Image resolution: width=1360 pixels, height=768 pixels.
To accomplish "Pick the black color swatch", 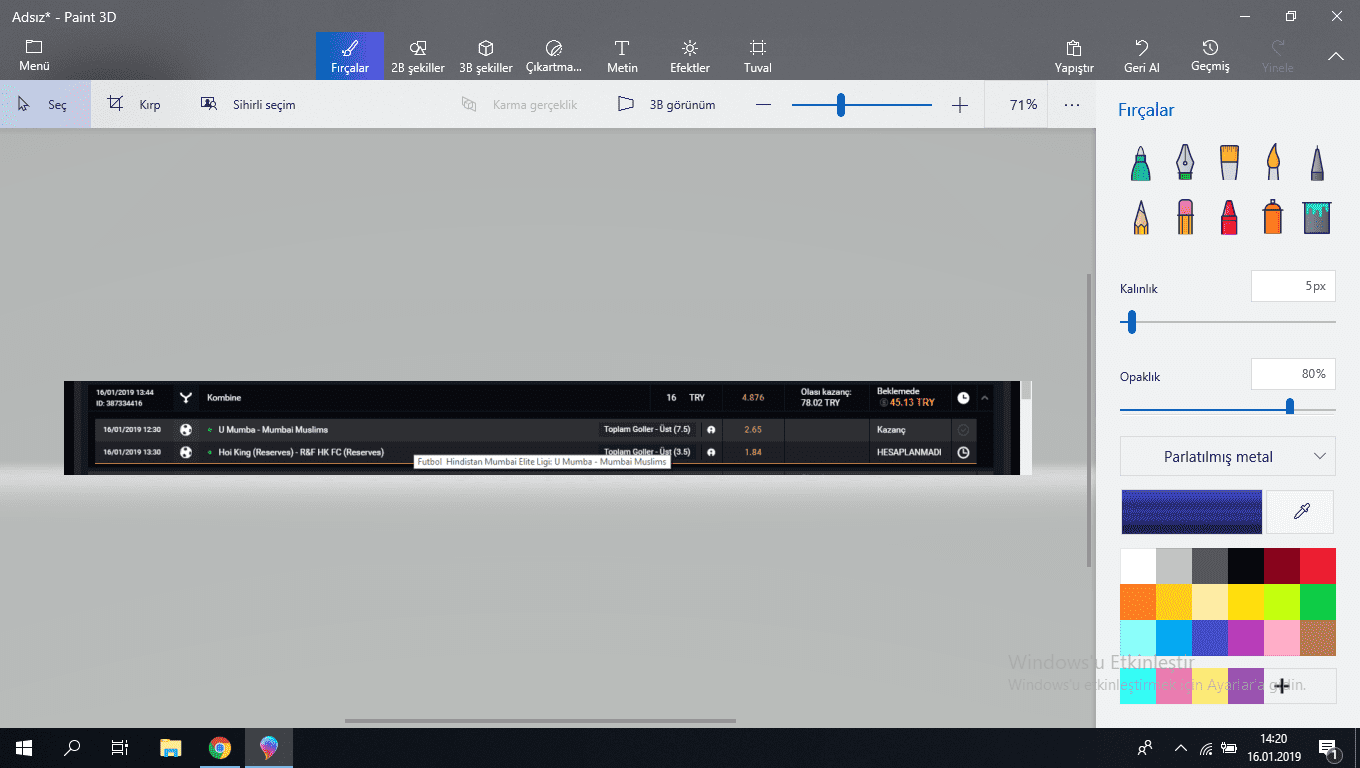I will click(x=1246, y=566).
